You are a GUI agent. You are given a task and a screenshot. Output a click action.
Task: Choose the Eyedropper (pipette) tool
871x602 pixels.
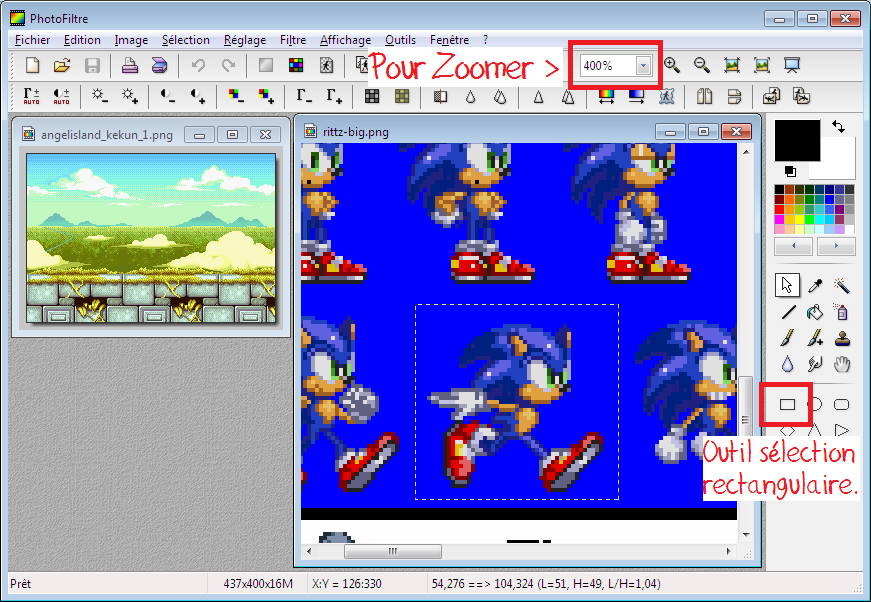[x=815, y=286]
